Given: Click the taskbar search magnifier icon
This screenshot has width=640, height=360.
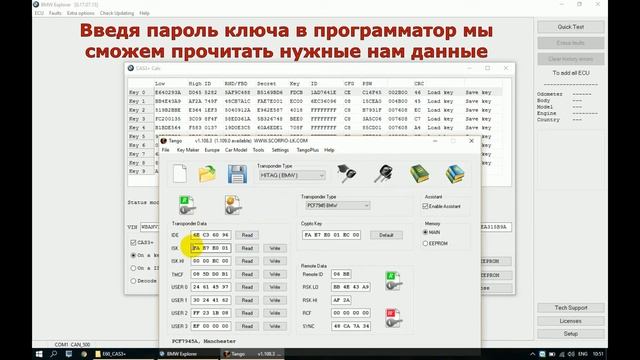Looking at the screenshot, I should tap(53, 354).
